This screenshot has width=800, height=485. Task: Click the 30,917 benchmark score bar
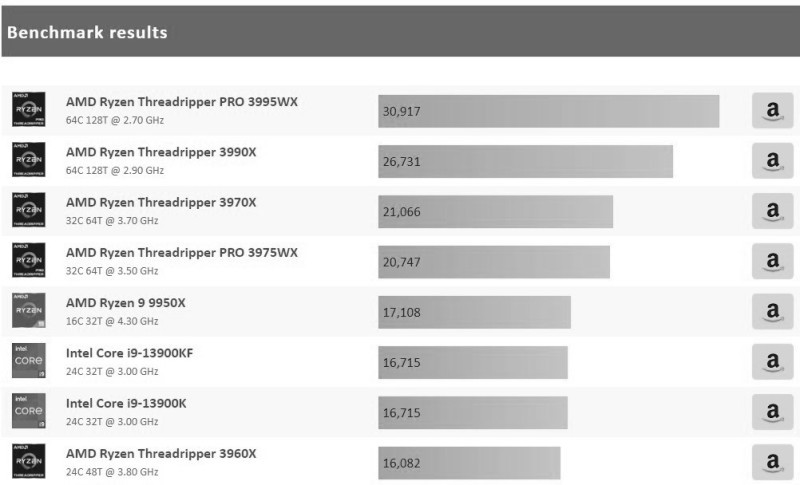click(x=548, y=111)
